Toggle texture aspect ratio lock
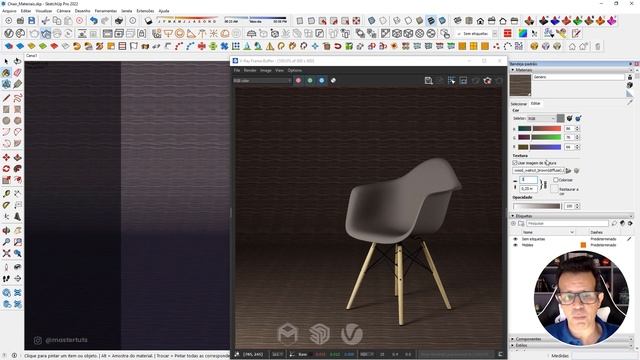This screenshot has height=360, width=640. pos(544,184)
